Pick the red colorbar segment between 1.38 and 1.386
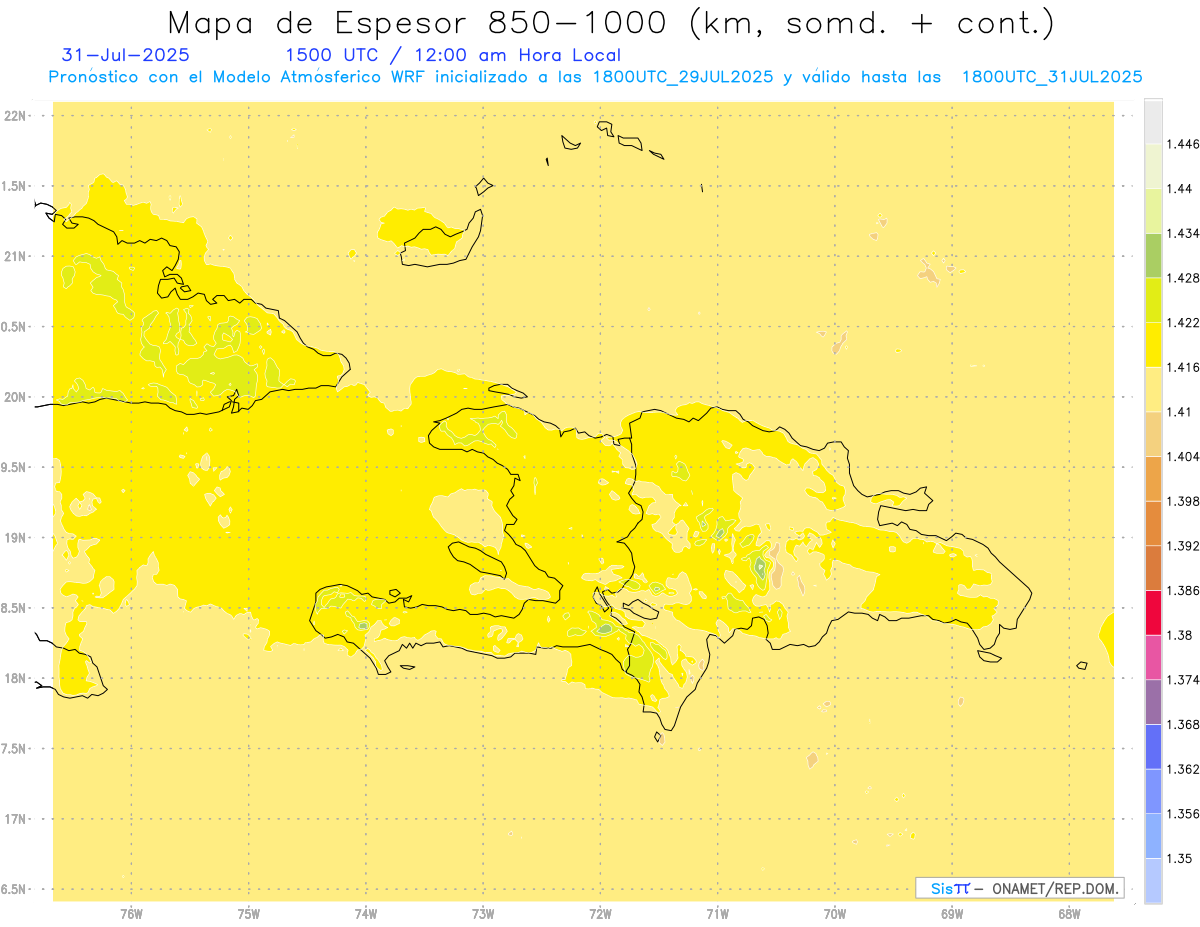Screen dimensions: 1200x927 [1153, 613]
